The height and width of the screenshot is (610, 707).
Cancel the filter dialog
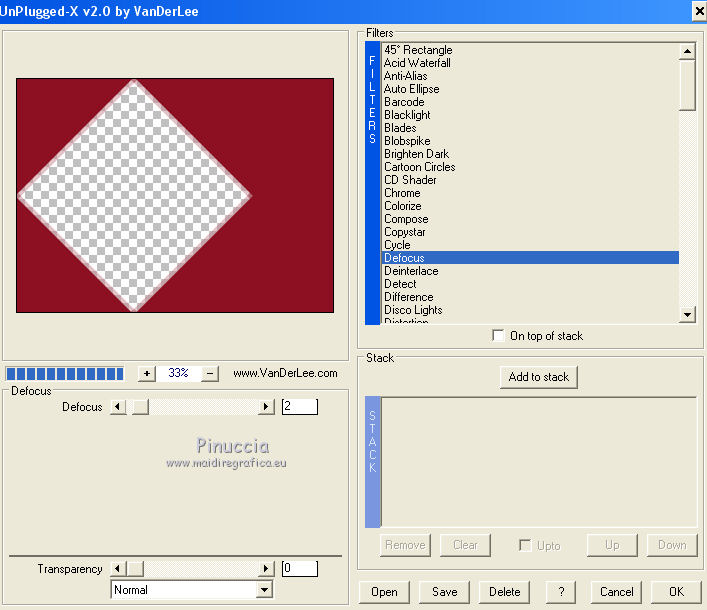click(616, 592)
